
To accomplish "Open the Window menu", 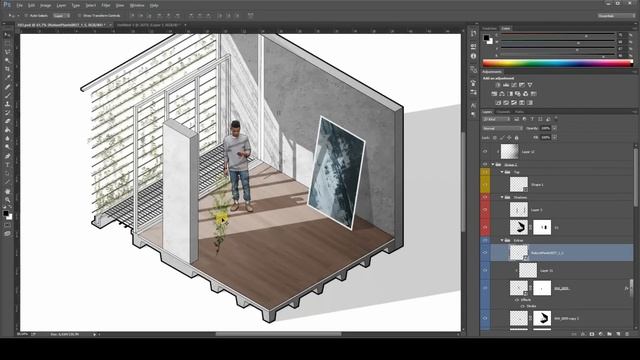I will coord(137,6).
